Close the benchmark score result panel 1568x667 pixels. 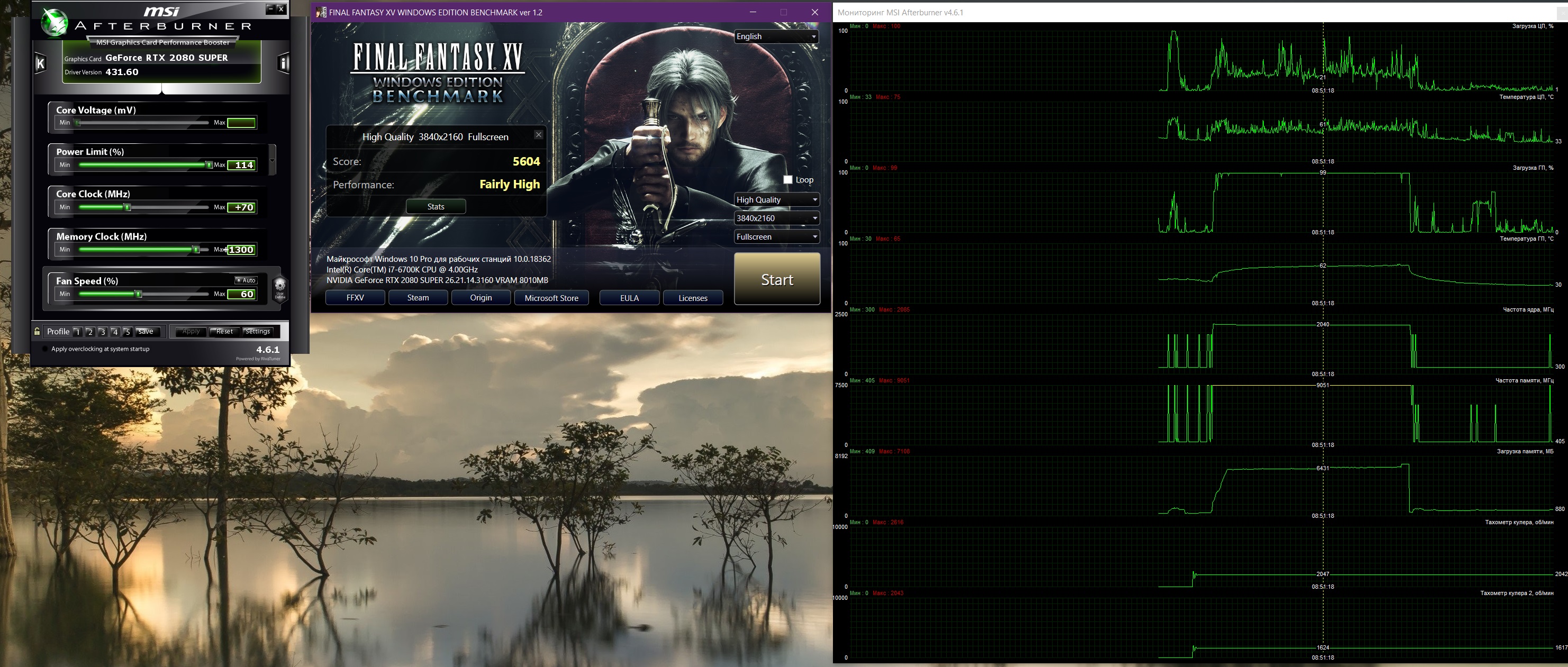pos(538,134)
